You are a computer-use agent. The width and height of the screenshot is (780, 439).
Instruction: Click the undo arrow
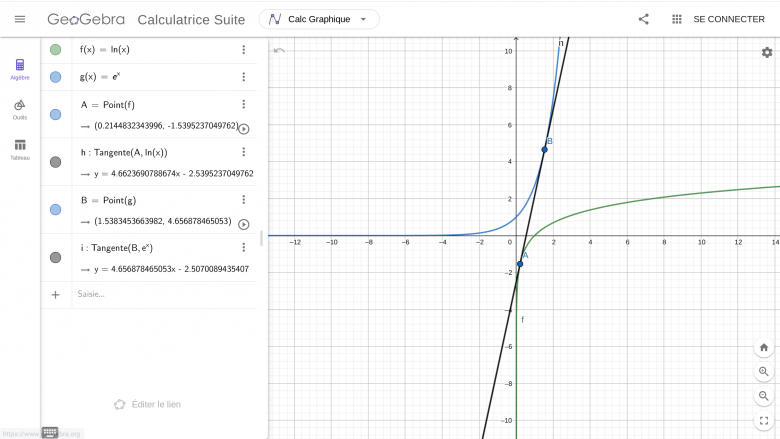[279, 50]
